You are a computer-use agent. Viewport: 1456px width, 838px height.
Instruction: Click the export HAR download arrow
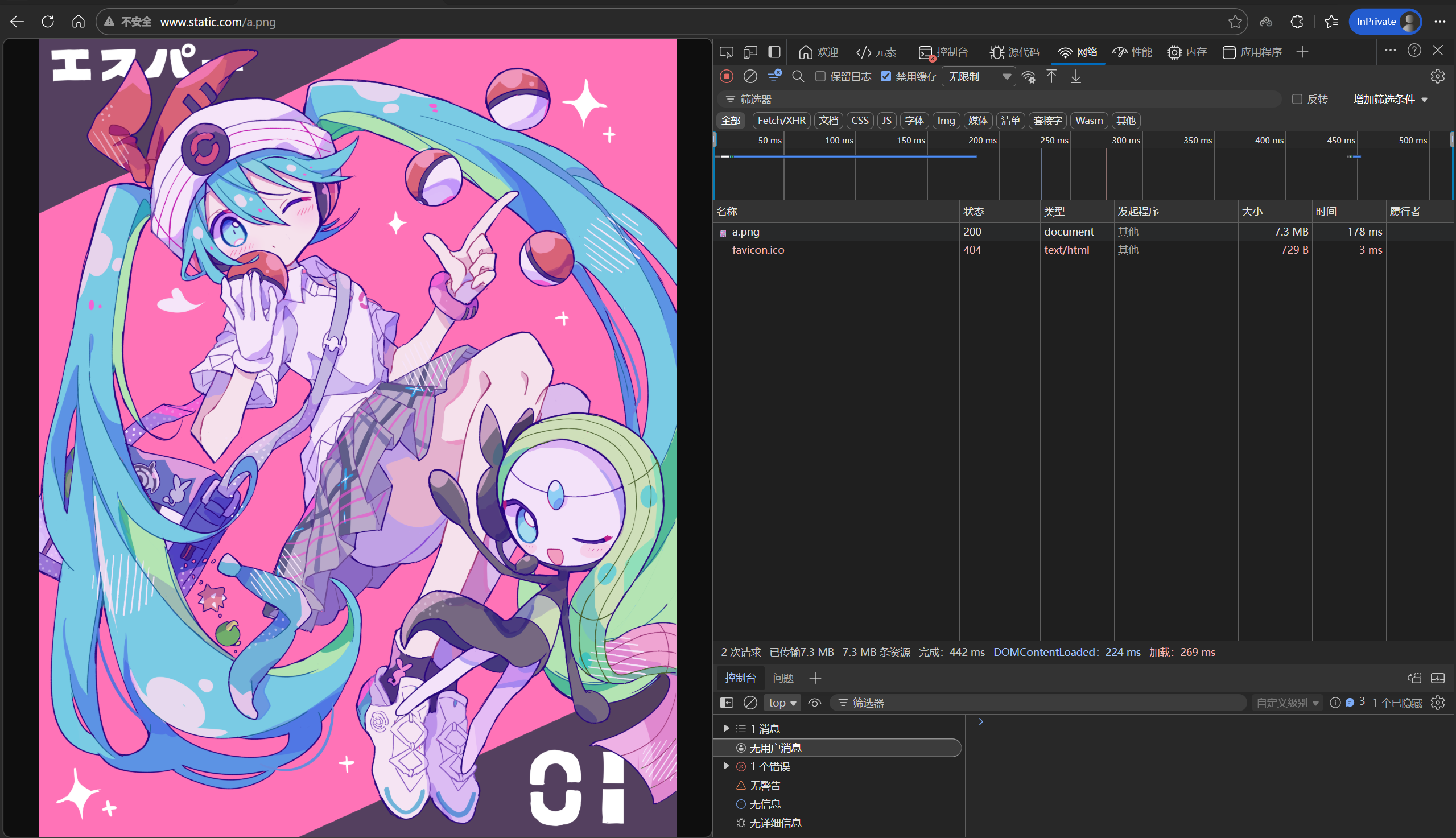(x=1075, y=77)
